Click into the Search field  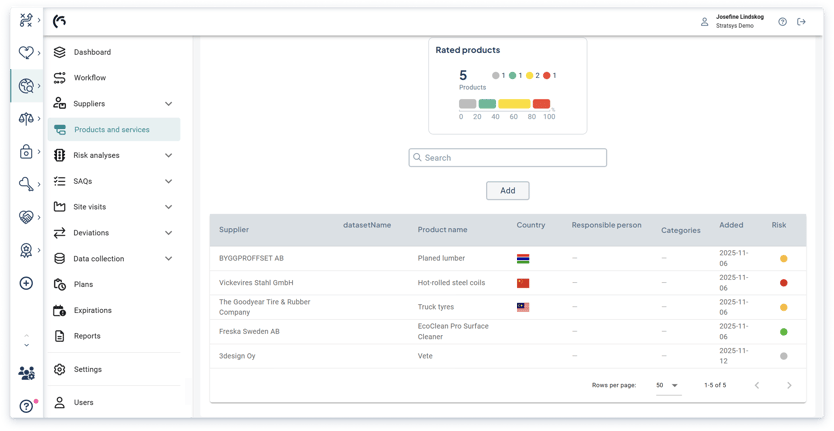click(x=508, y=158)
